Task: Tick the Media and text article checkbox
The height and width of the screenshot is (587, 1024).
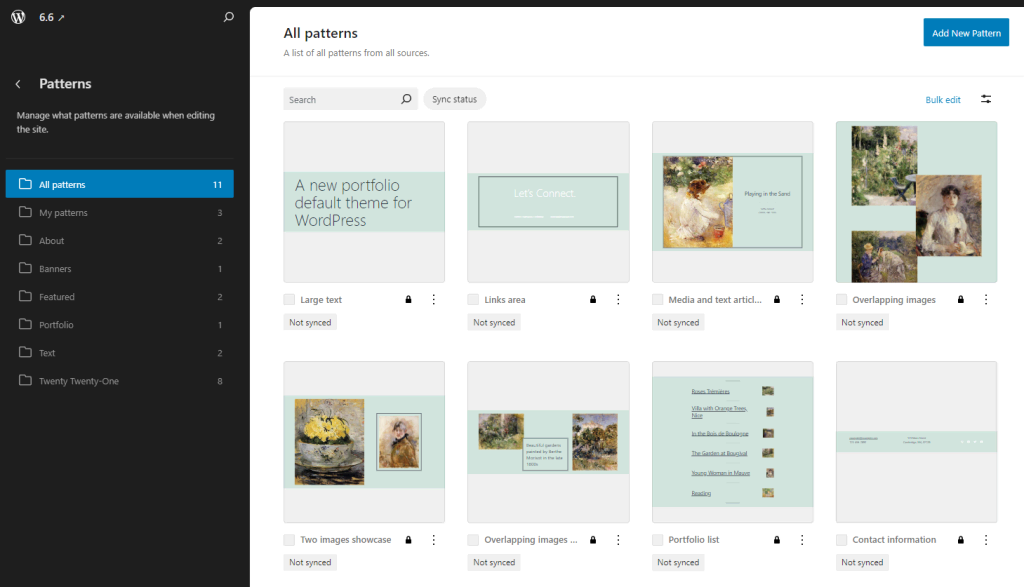Action: 658,299
